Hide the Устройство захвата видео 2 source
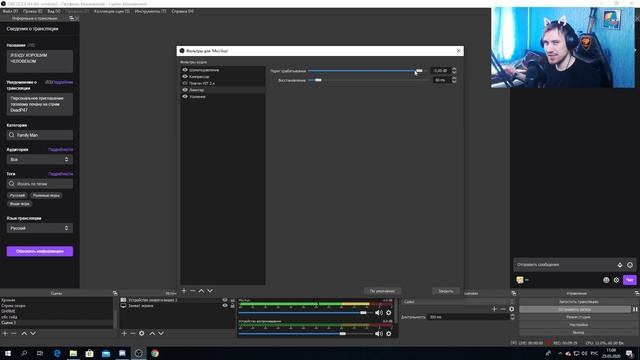Viewport: 640px width, 360px height. point(225,300)
